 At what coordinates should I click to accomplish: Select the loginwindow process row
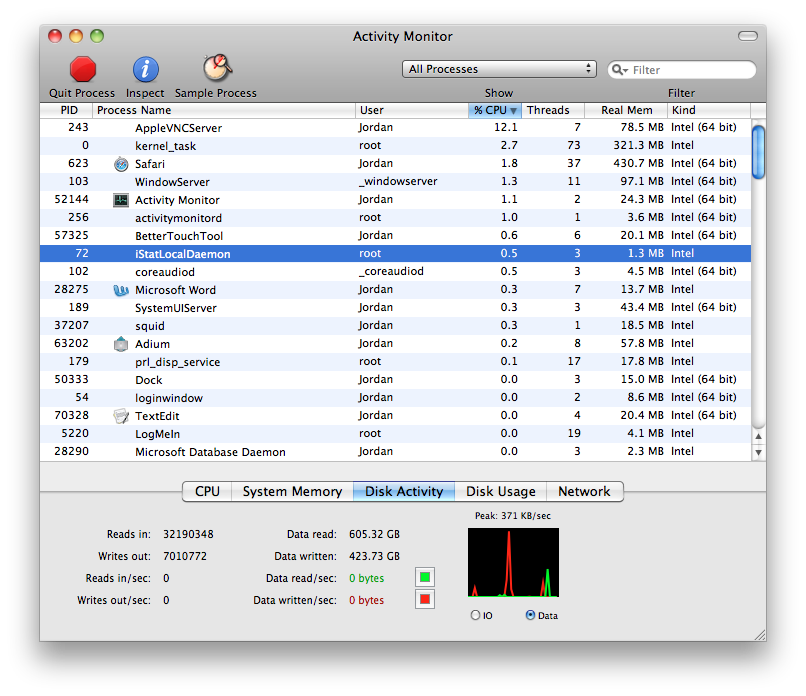[x=395, y=397]
